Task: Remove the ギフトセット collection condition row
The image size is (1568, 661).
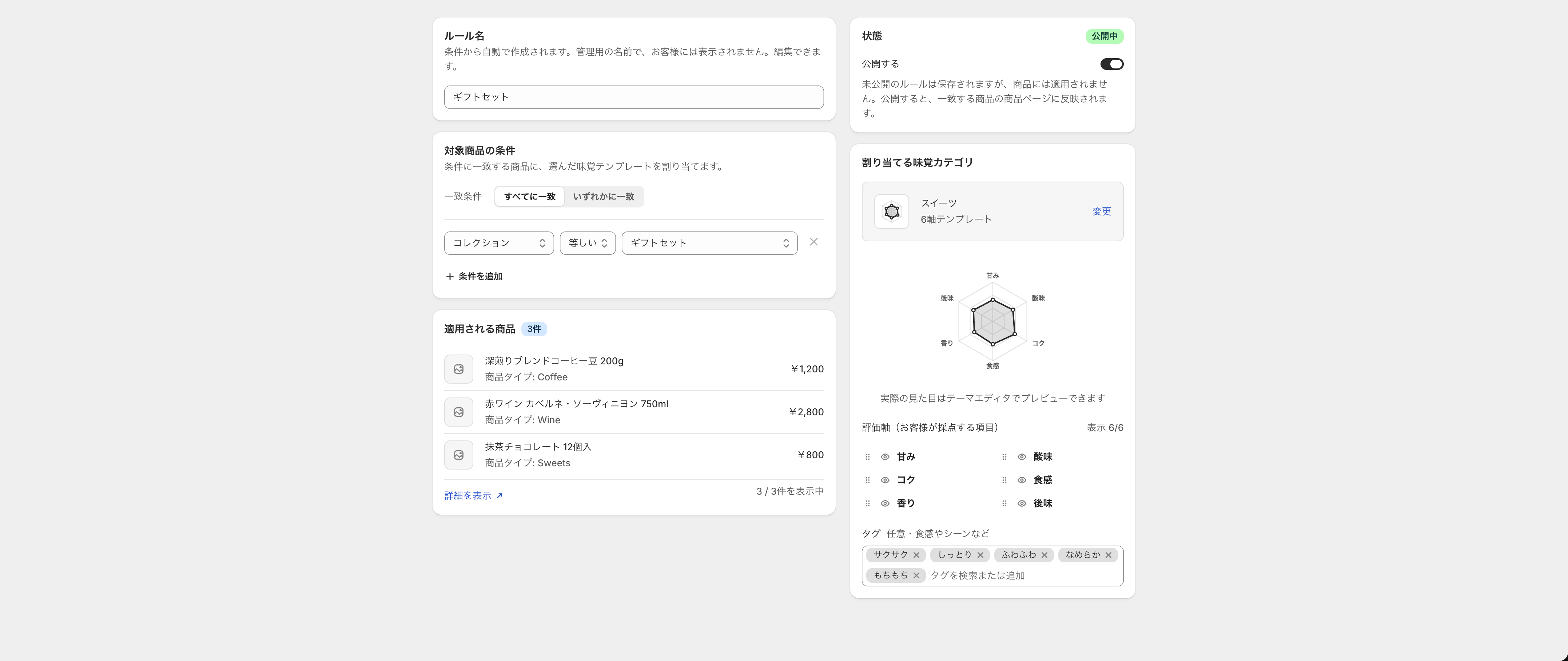Action: 813,242
